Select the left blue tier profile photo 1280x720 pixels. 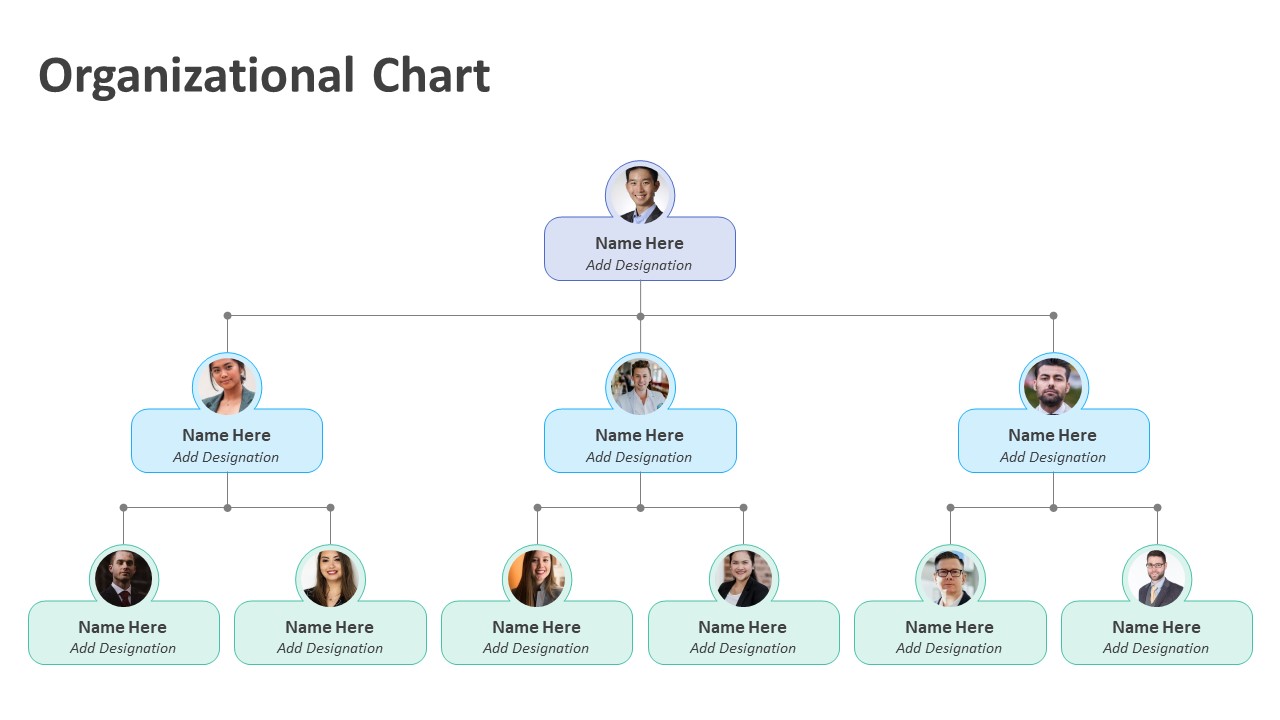(x=227, y=386)
